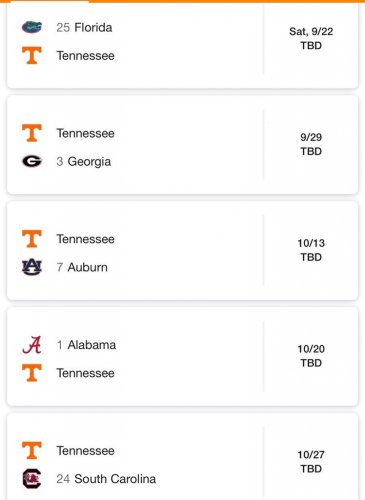Select the 10/20 TBD game time
The image size is (365, 500).
[311, 356]
